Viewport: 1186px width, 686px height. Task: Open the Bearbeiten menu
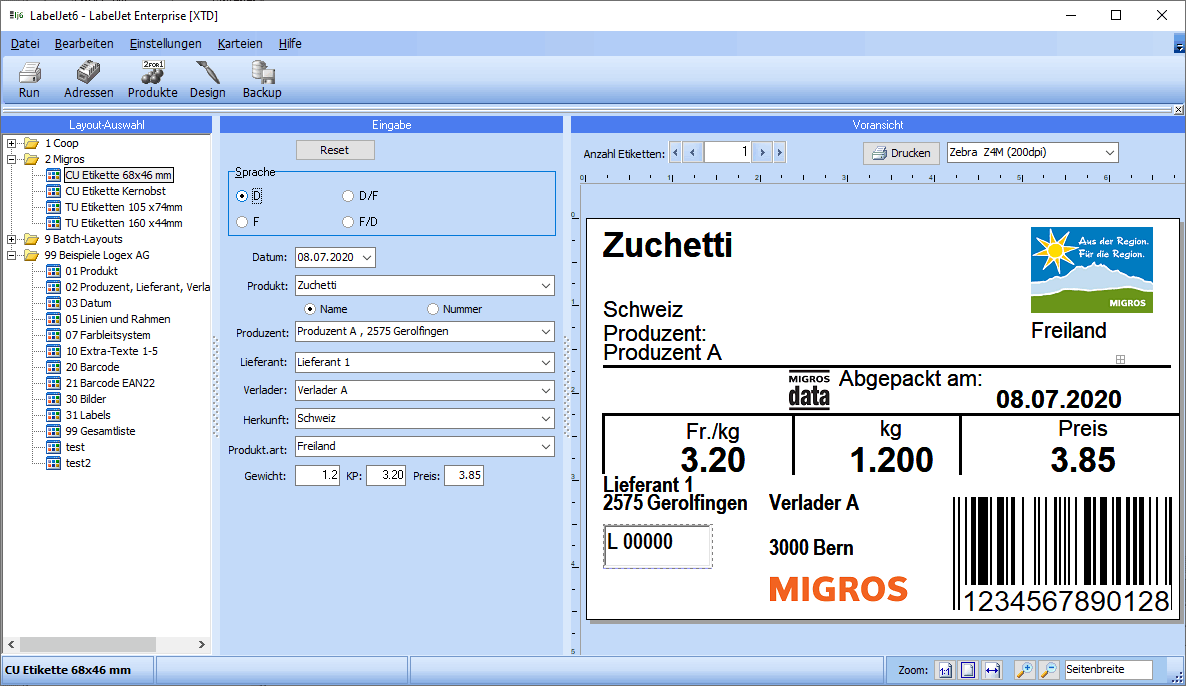(x=84, y=44)
